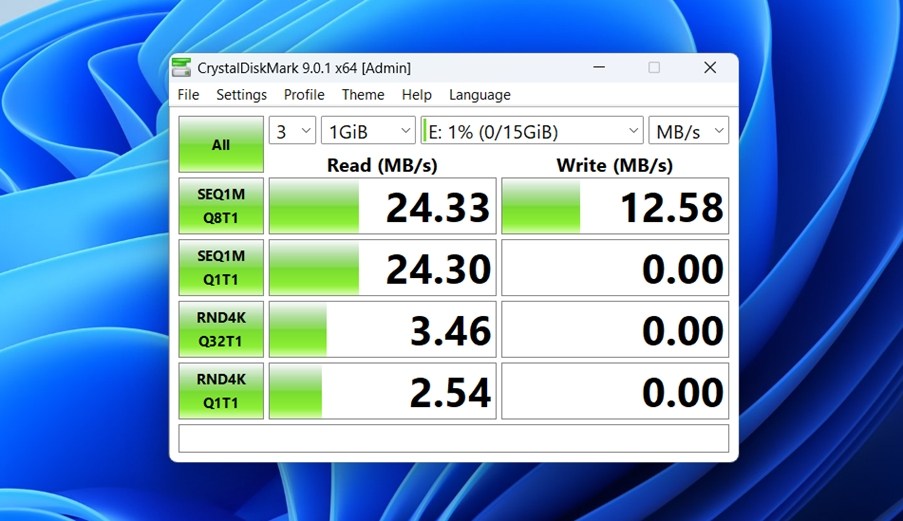The image size is (903, 521).
Task: Click the SEQ1M Q8T1 read result 24.33
Action: pos(383,206)
